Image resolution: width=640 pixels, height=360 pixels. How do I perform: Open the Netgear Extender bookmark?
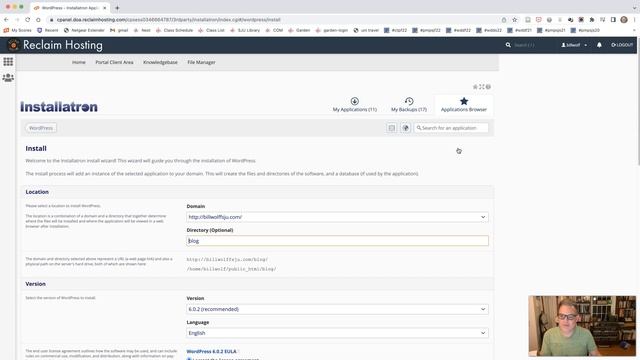click(84, 30)
